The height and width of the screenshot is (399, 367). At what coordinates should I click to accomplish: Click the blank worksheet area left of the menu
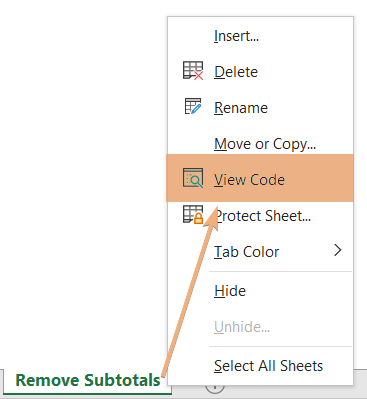(83, 183)
